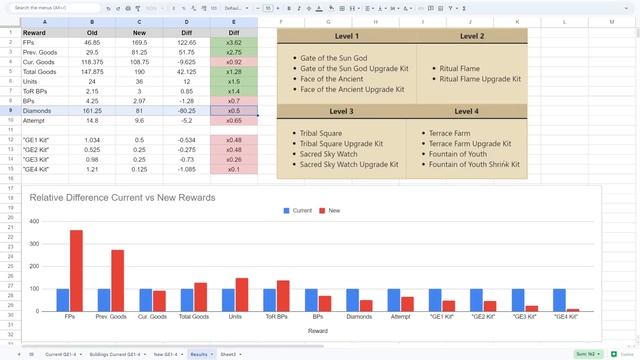Open the zoom level dropdown
640x360 pixels.
pos(155,8)
